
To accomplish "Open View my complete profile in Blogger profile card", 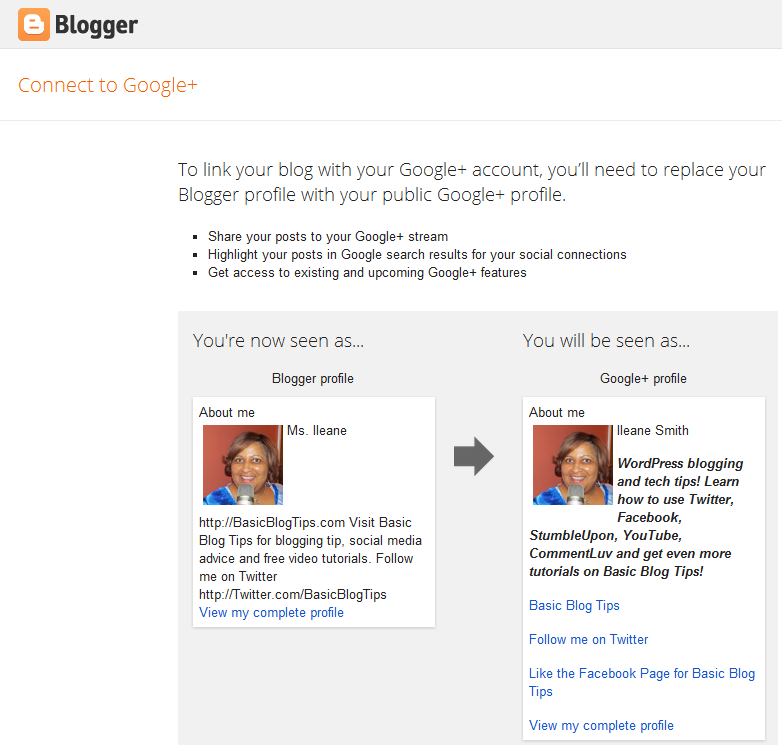I will pos(271,612).
